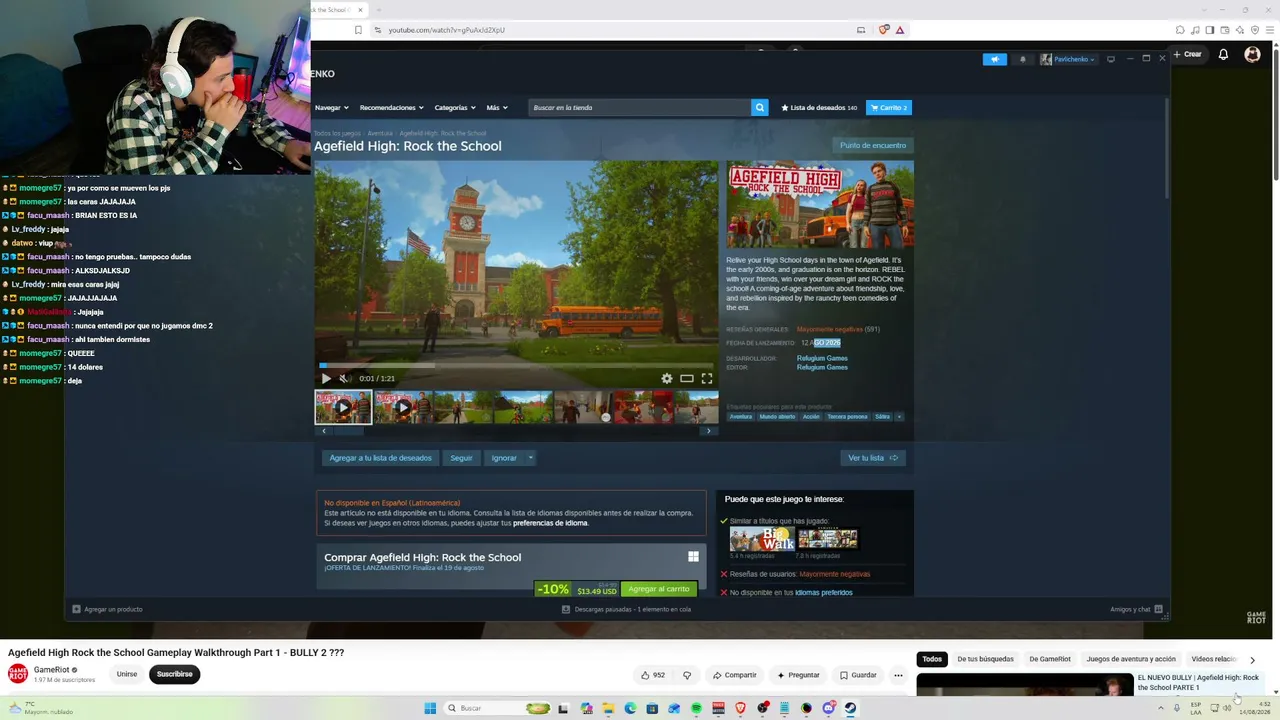
Task: Click Agregar al carrito button
Action: [x=659, y=589]
